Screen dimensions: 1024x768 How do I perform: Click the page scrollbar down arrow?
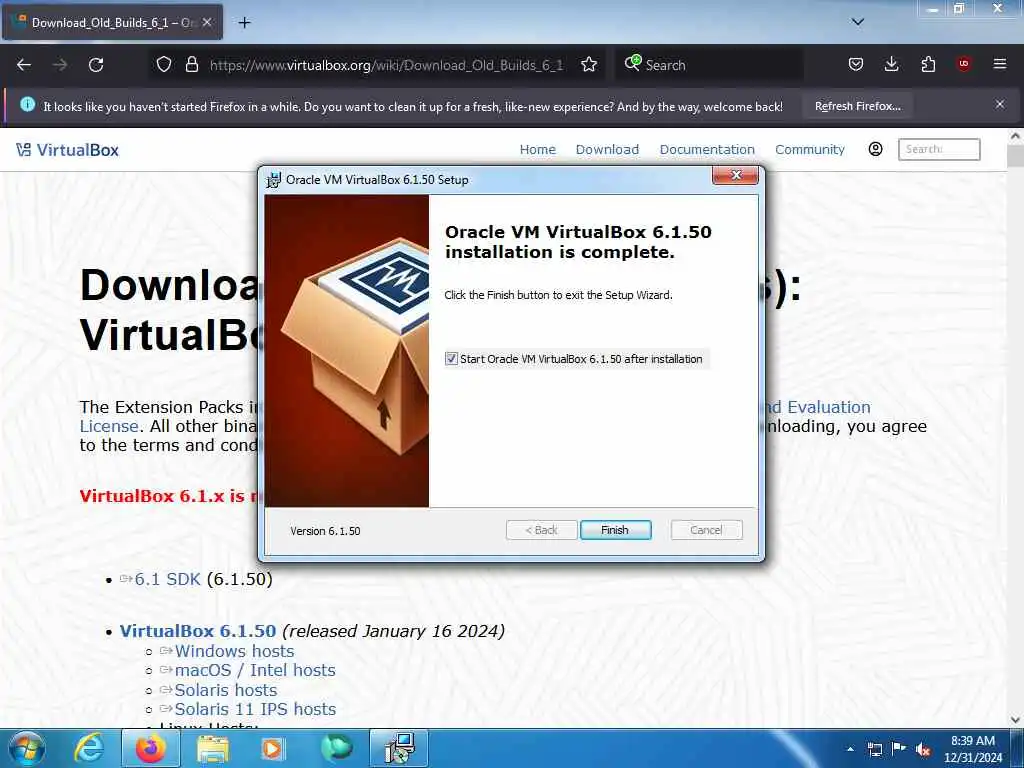tap(1016, 720)
